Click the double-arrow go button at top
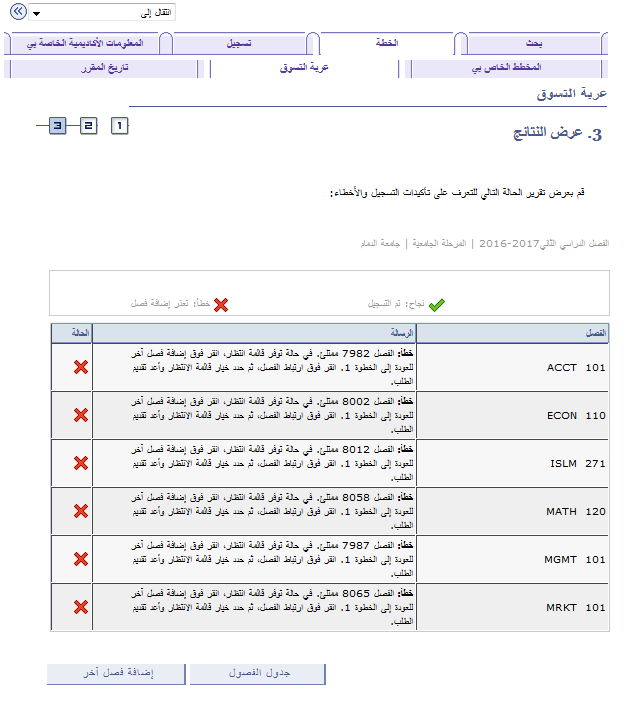The image size is (632, 714). pos(18,13)
